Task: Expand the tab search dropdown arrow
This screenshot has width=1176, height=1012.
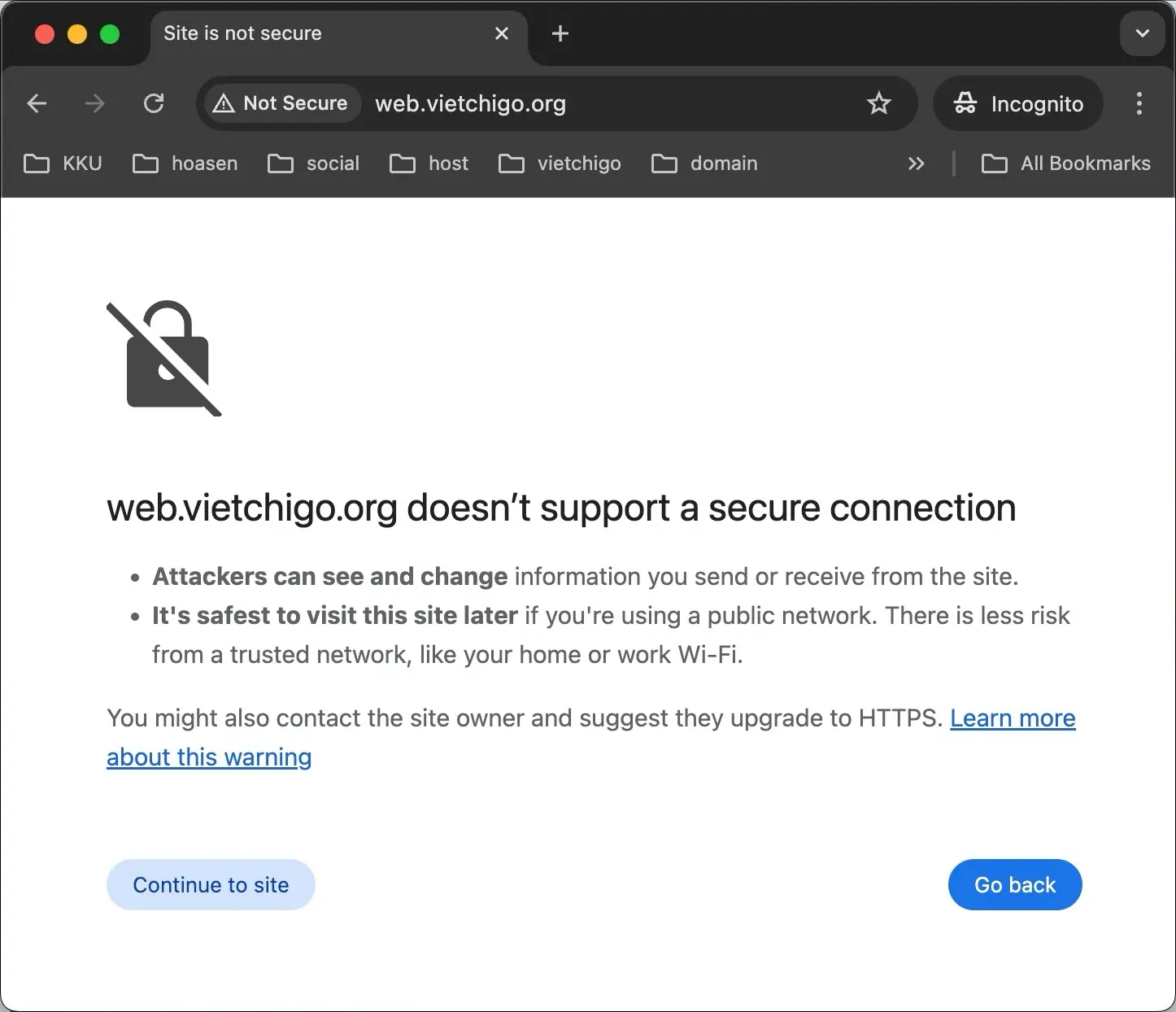Action: coord(1142,33)
